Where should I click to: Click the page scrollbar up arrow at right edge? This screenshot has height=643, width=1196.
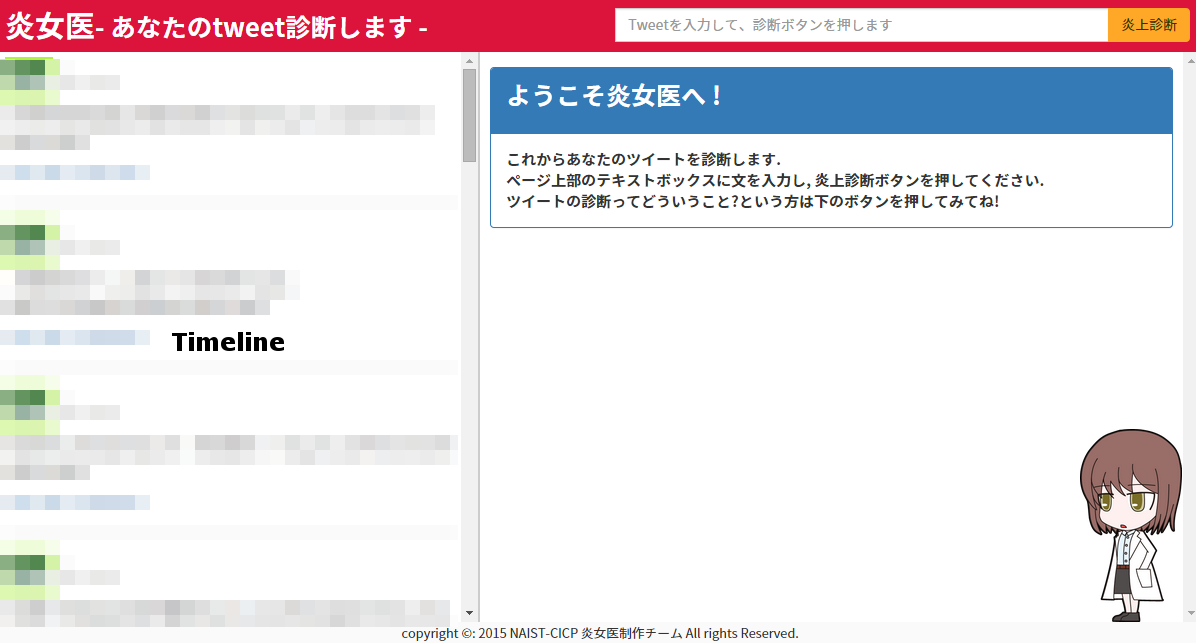tap(1191, 61)
